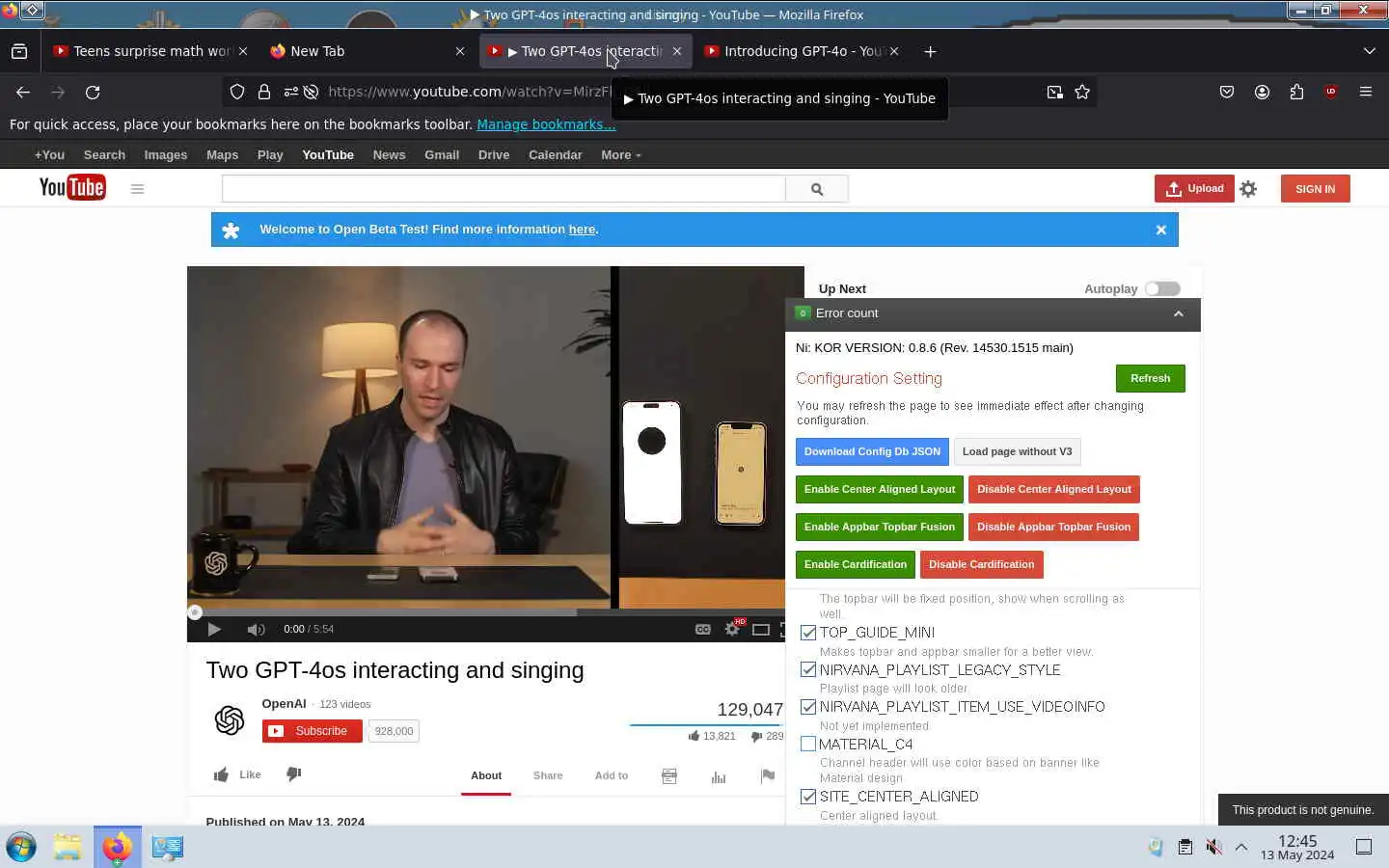Disable Appbar Topbar Fusion
The height and width of the screenshot is (868, 1389).
[x=1053, y=527]
